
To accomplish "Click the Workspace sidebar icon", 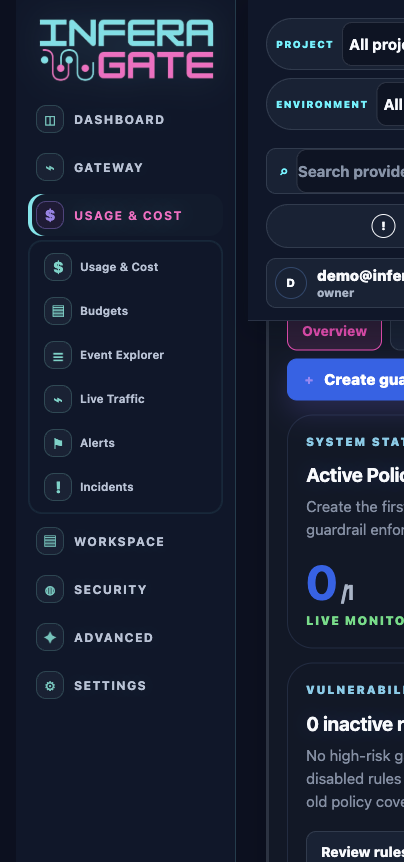I will pos(50,541).
